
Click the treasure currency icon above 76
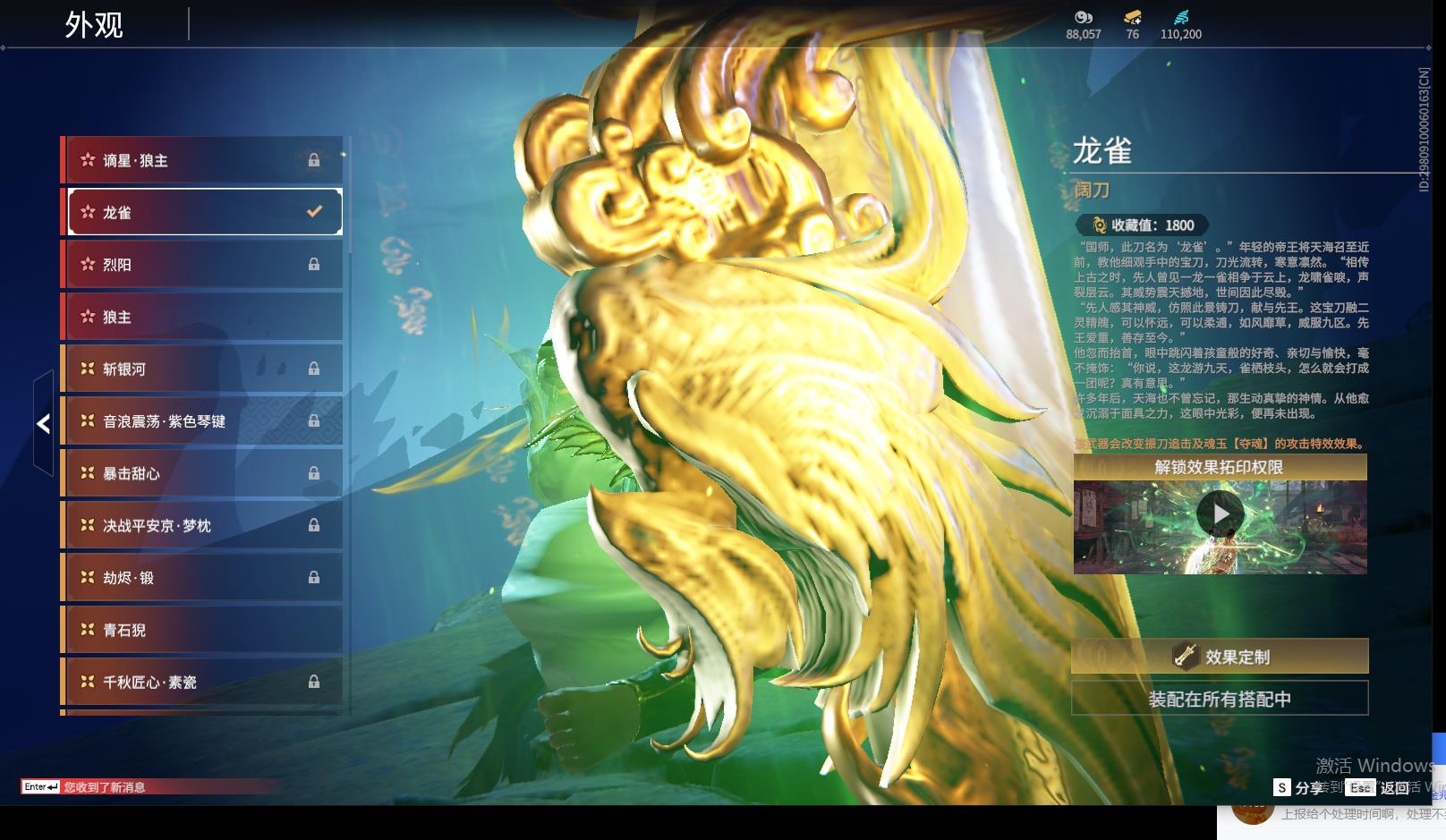pyautogui.click(x=1133, y=17)
